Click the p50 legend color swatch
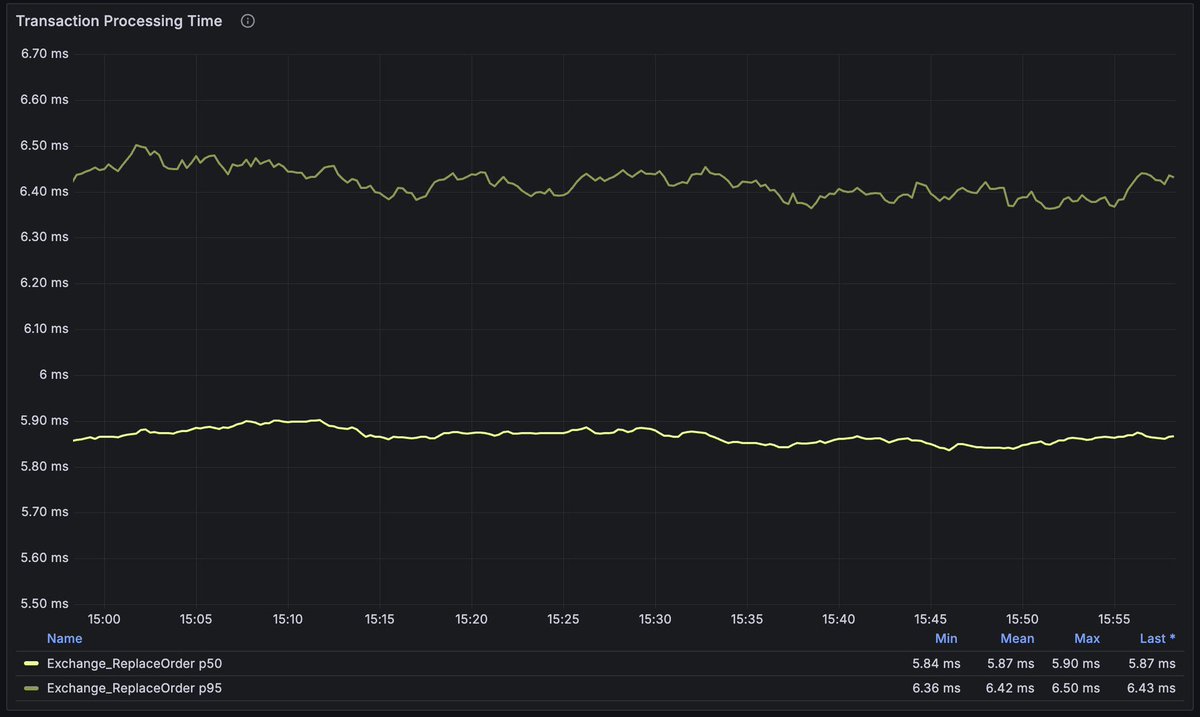 (x=31, y=663)
